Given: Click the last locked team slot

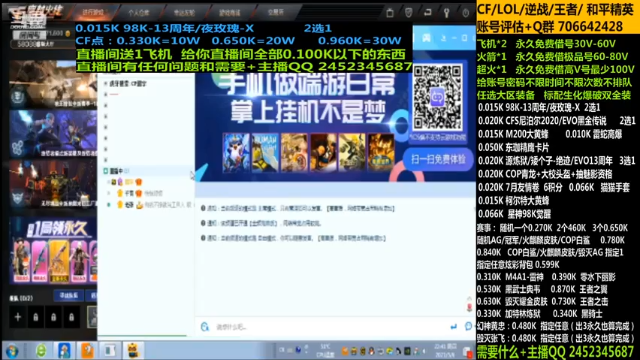Looking at the screenshot, I should 71,317.
